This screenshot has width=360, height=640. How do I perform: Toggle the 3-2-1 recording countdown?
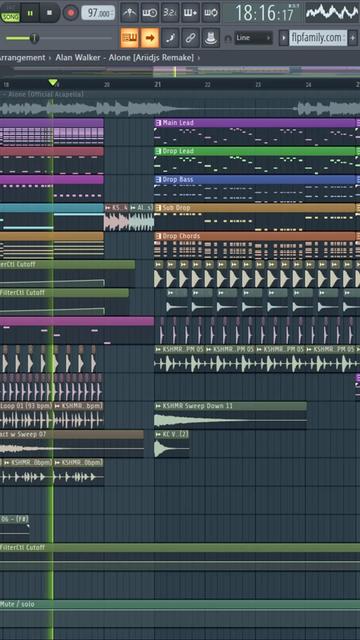click(x=170, y=13)
